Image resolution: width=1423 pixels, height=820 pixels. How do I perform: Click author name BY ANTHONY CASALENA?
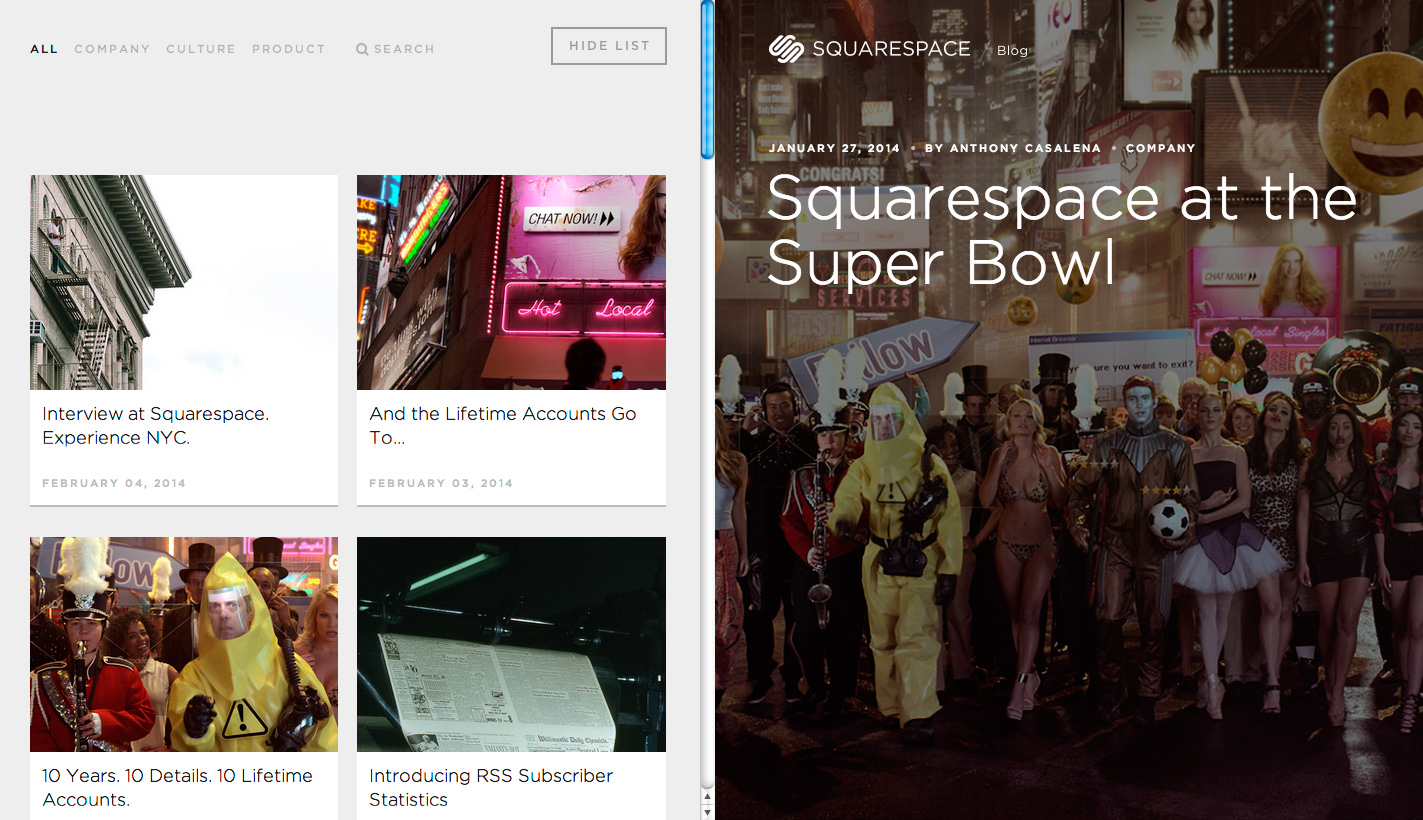point(1013,148)
